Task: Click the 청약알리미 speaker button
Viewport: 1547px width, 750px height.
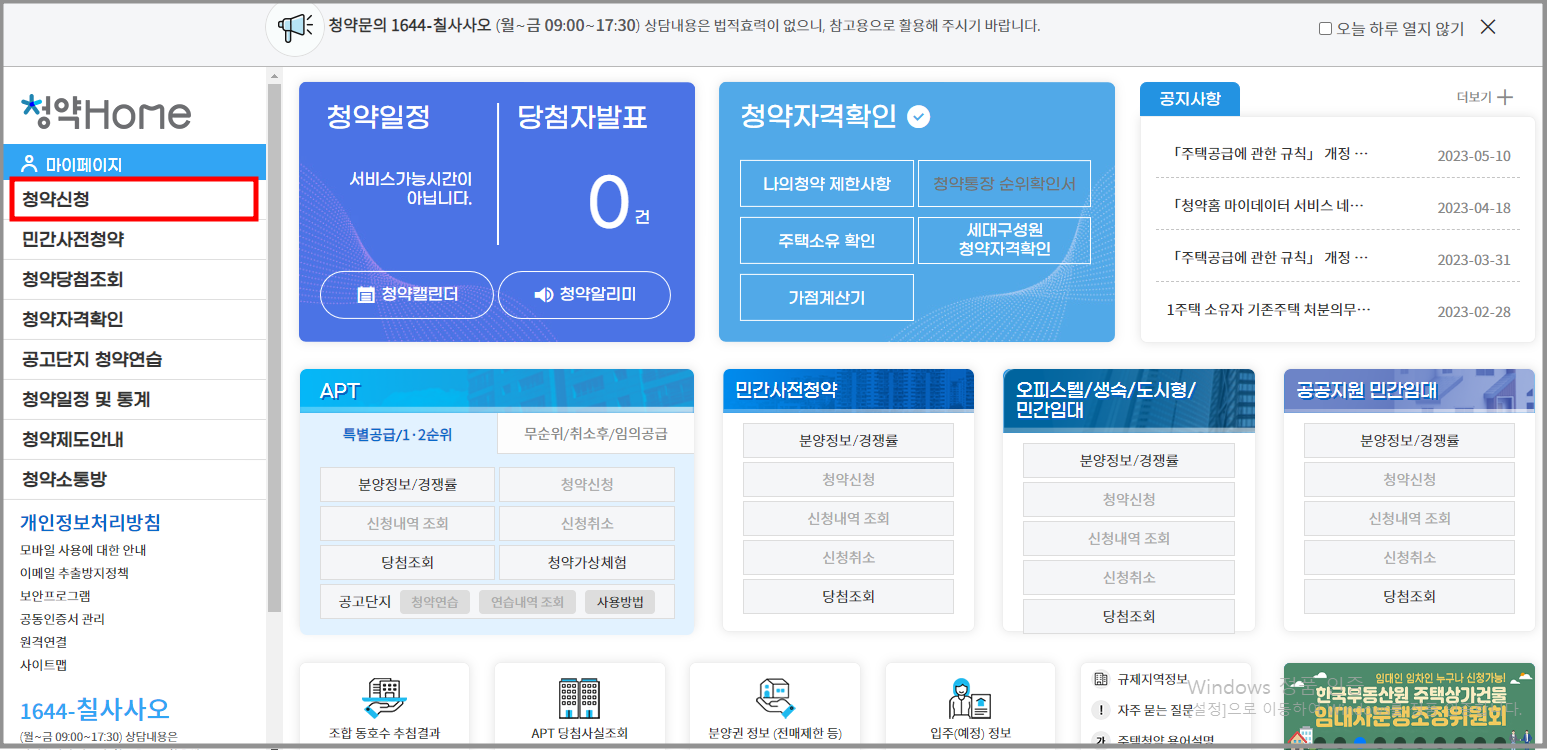Action: pos(584,294)
